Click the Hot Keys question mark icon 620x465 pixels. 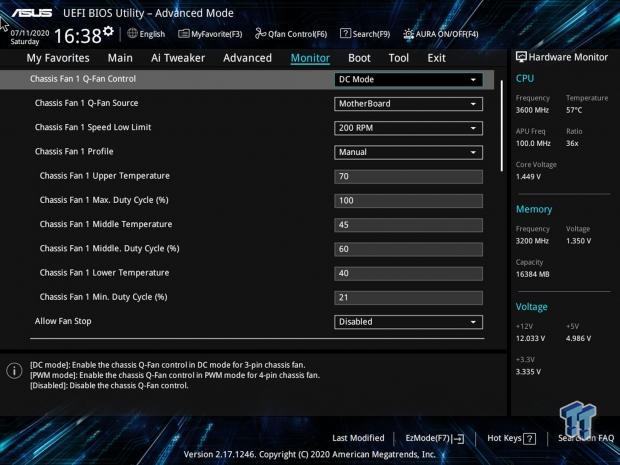[x=529, y=438]
